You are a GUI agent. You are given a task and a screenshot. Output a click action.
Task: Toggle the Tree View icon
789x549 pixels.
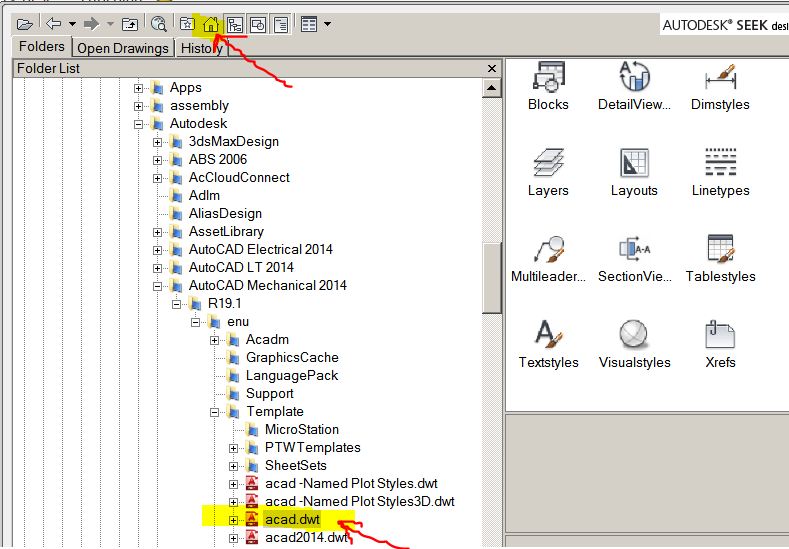pyautogui.click(x=235, y=24)
